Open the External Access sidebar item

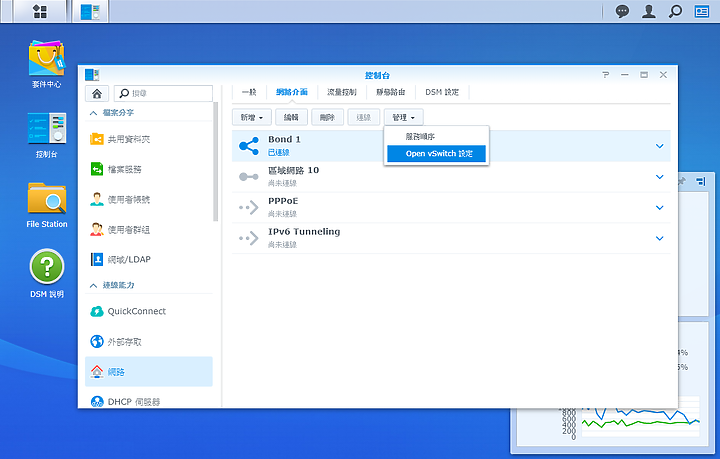click(149, 341)
